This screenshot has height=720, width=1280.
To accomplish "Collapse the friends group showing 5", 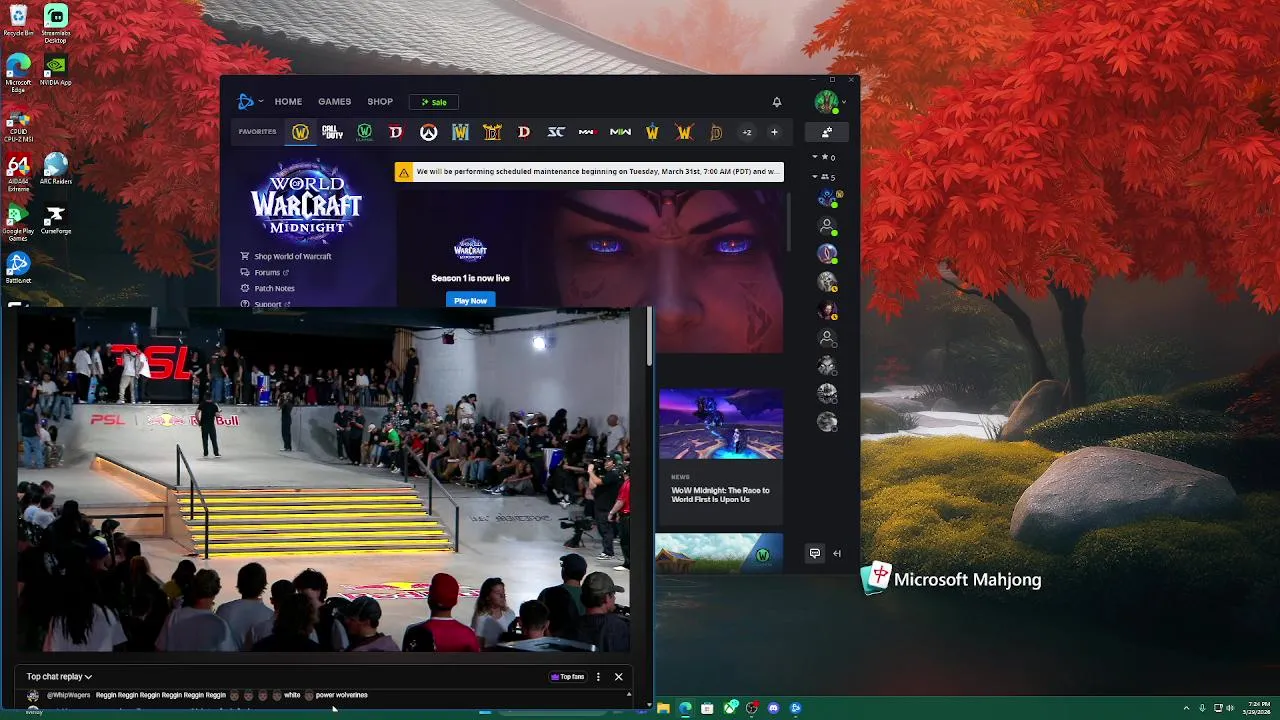I will click(824, 177).
